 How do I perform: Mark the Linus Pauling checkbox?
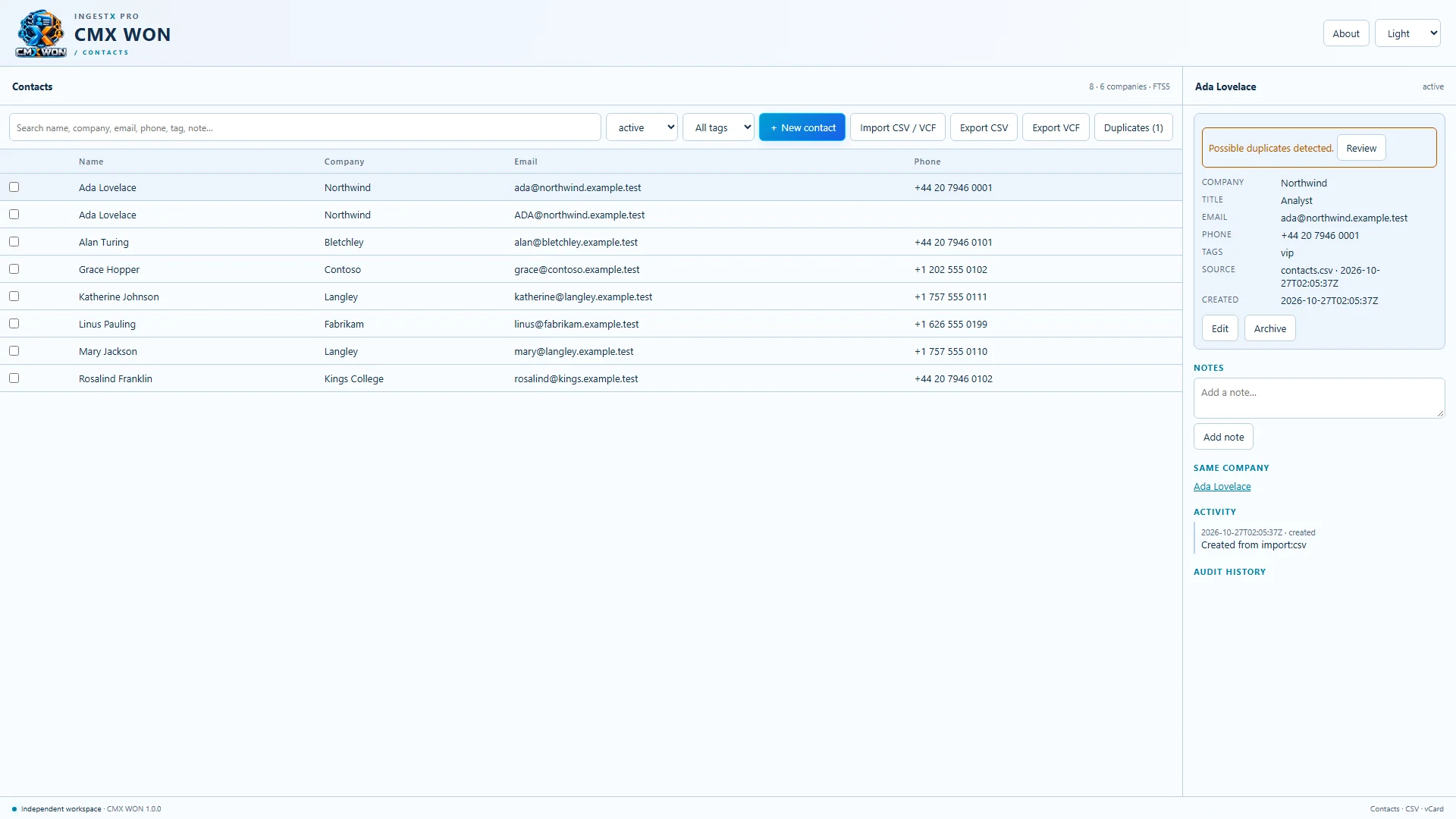14,324
